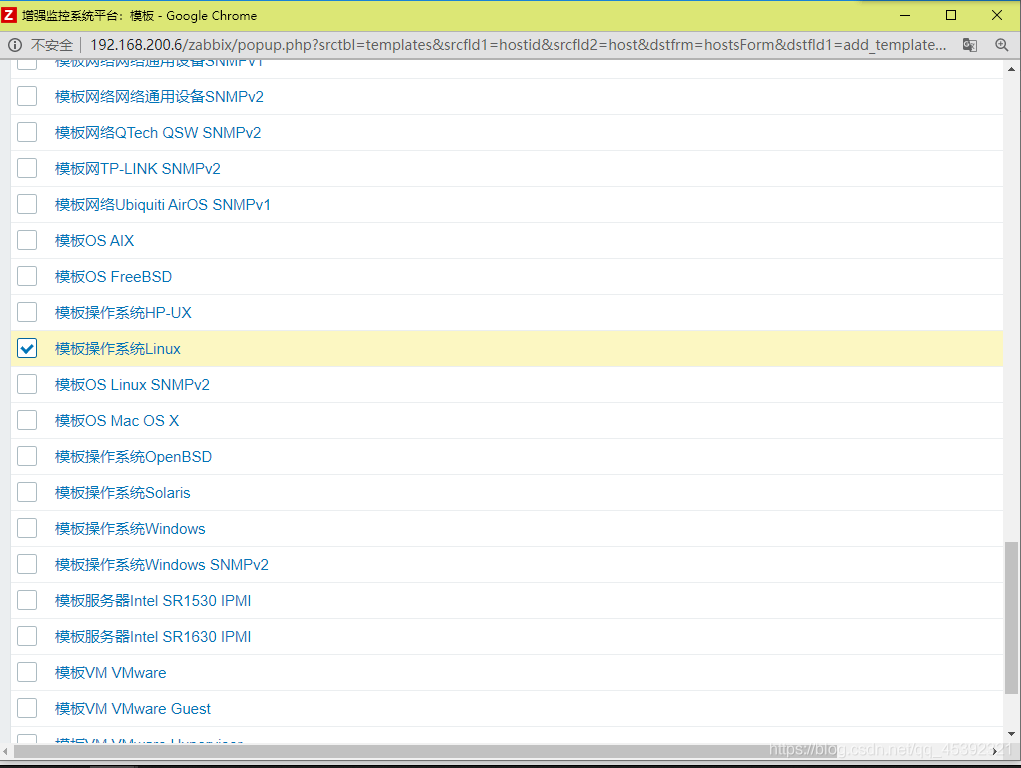
Task: Select the 模板OS AIX template link
Action: [x=94, y=240]
